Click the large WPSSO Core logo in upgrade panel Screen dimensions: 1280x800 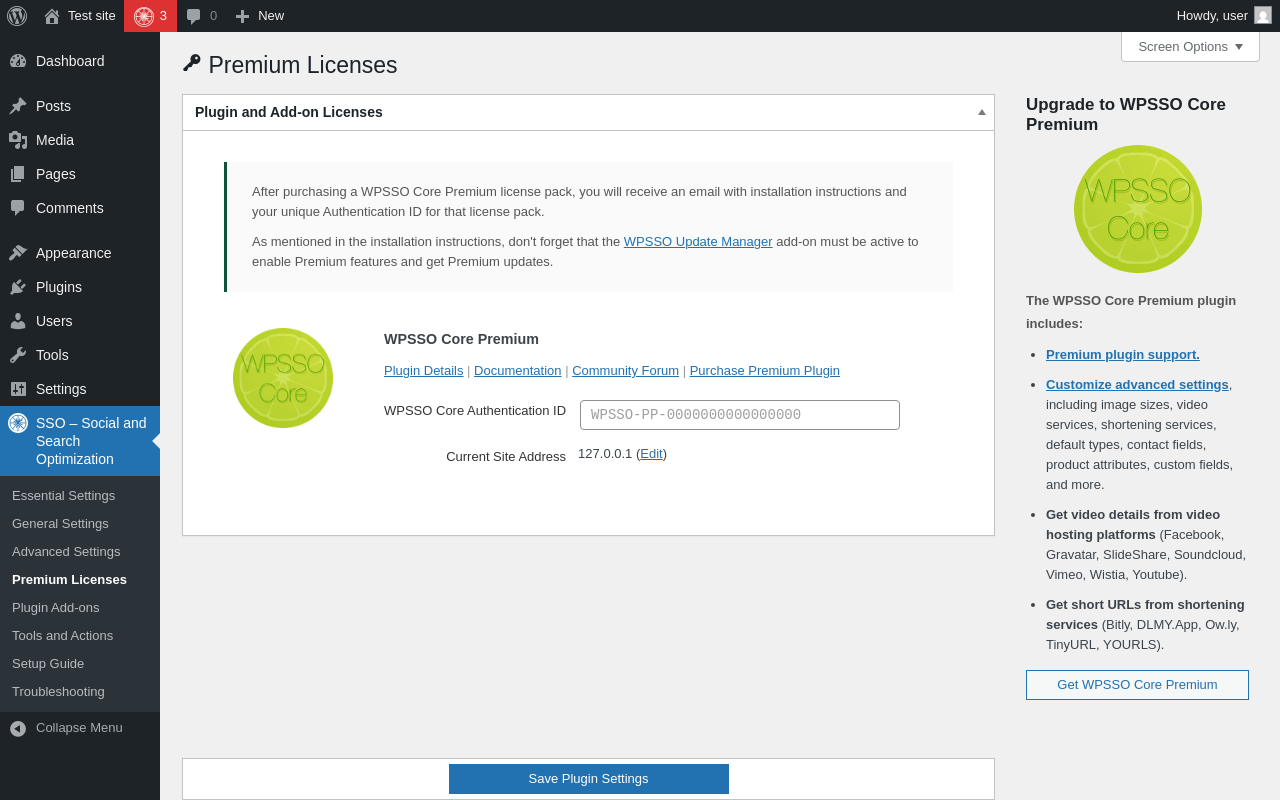pyautogui.click(x=1138, y=209)
